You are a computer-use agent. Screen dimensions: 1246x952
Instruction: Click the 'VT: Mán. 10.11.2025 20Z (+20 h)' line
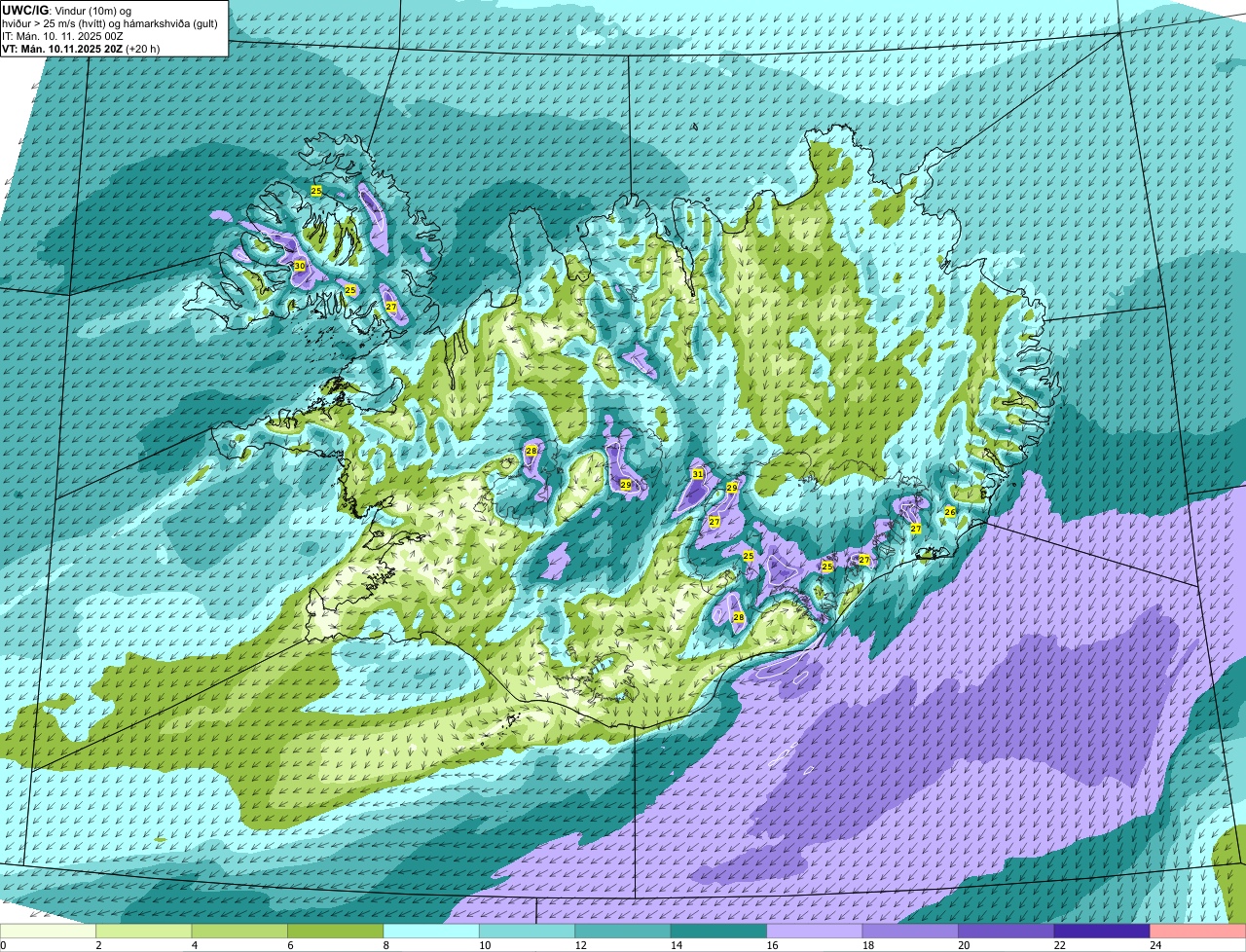click(81, 48)
